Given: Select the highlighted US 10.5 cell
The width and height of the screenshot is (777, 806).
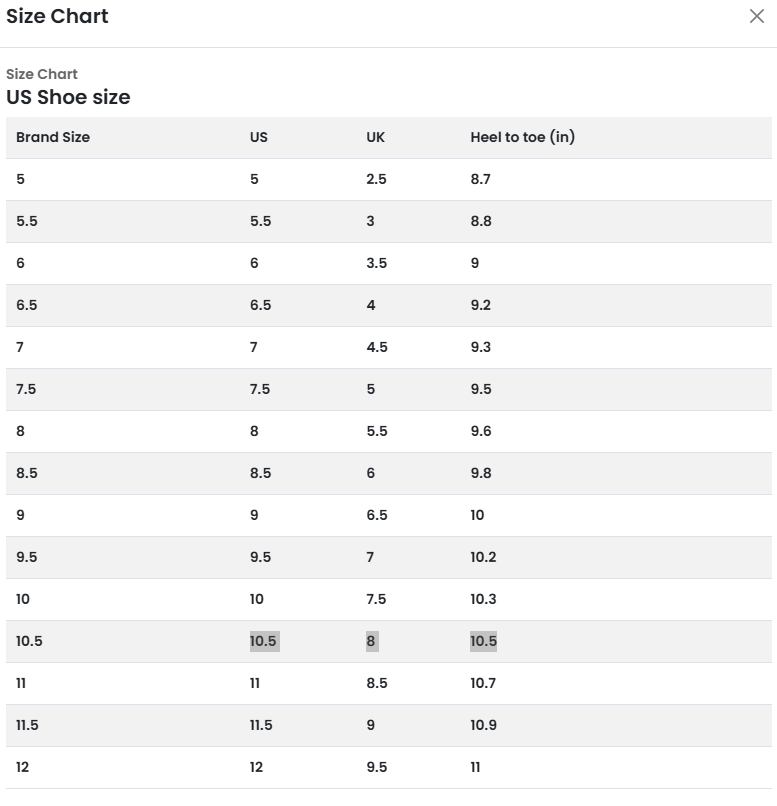Looking at the screenshot, I should pos(264,641).
